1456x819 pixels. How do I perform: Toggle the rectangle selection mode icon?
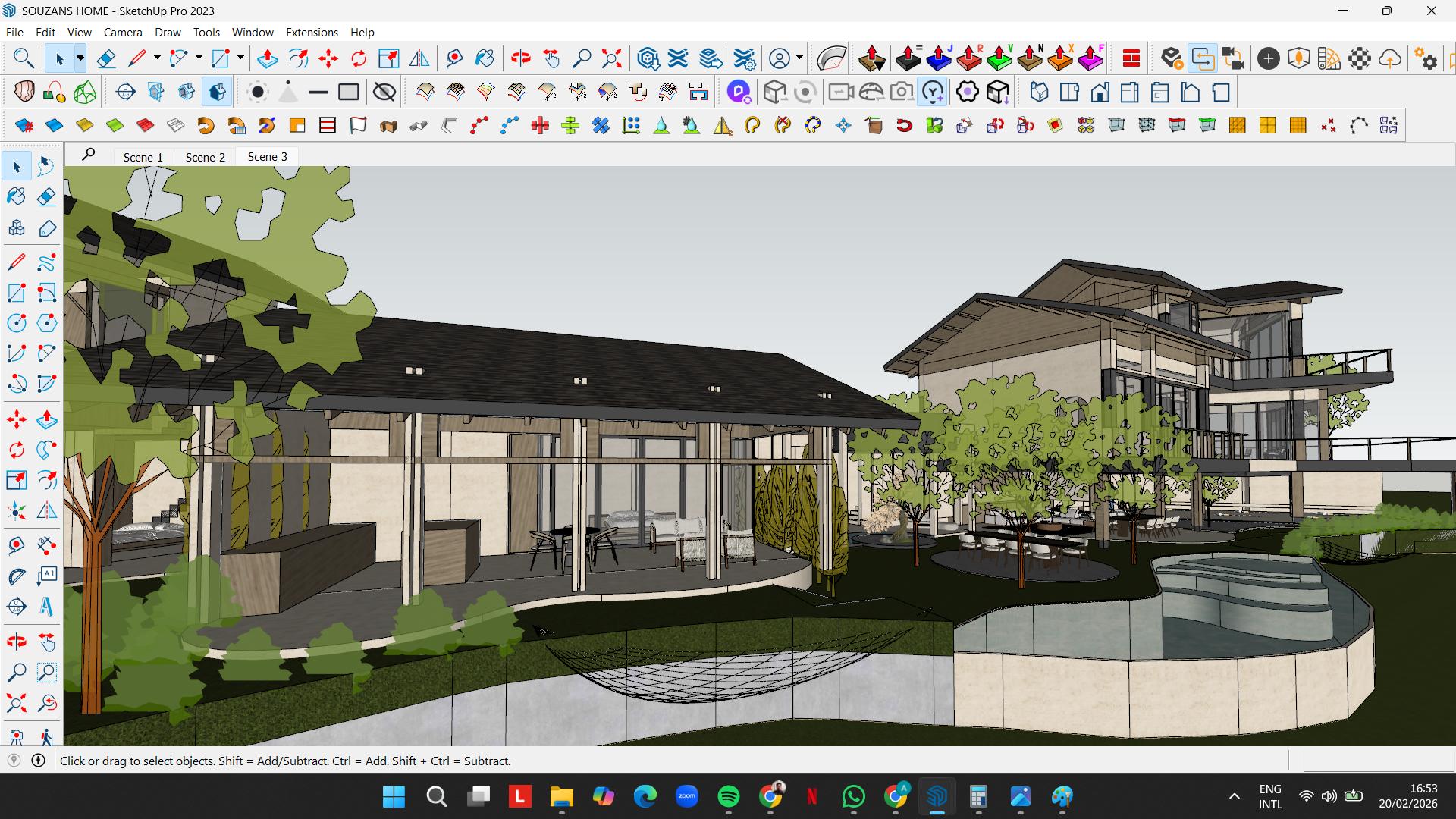(349, 93)
